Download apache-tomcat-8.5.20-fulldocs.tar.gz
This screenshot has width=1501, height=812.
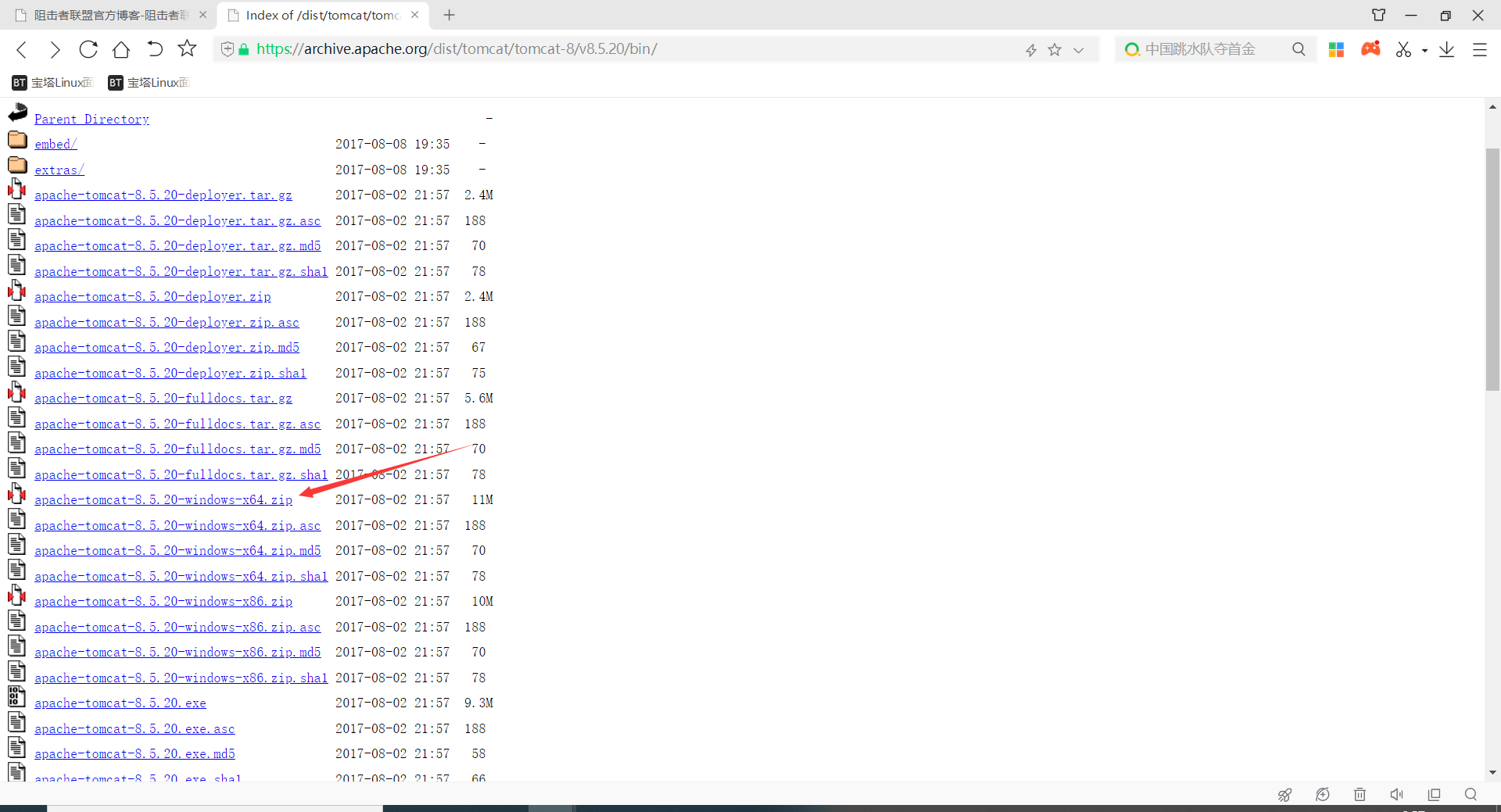(x=163, y=398)
